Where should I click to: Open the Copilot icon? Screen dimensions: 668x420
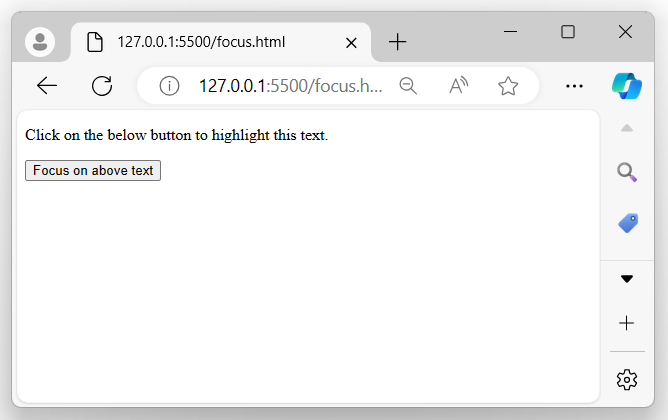point(627,86)
